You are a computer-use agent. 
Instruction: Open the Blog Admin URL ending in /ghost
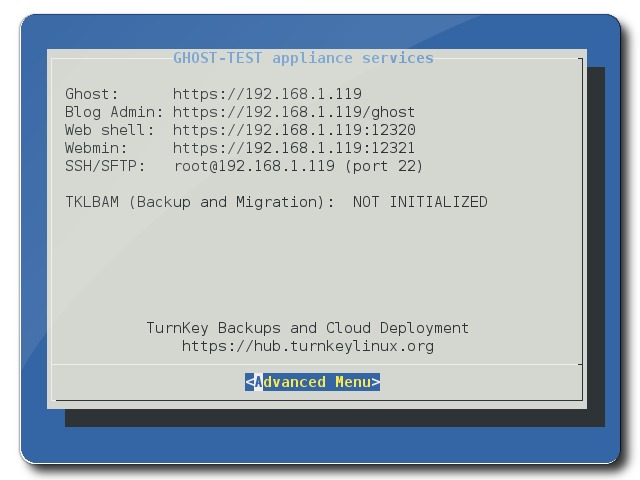point(293,112)
